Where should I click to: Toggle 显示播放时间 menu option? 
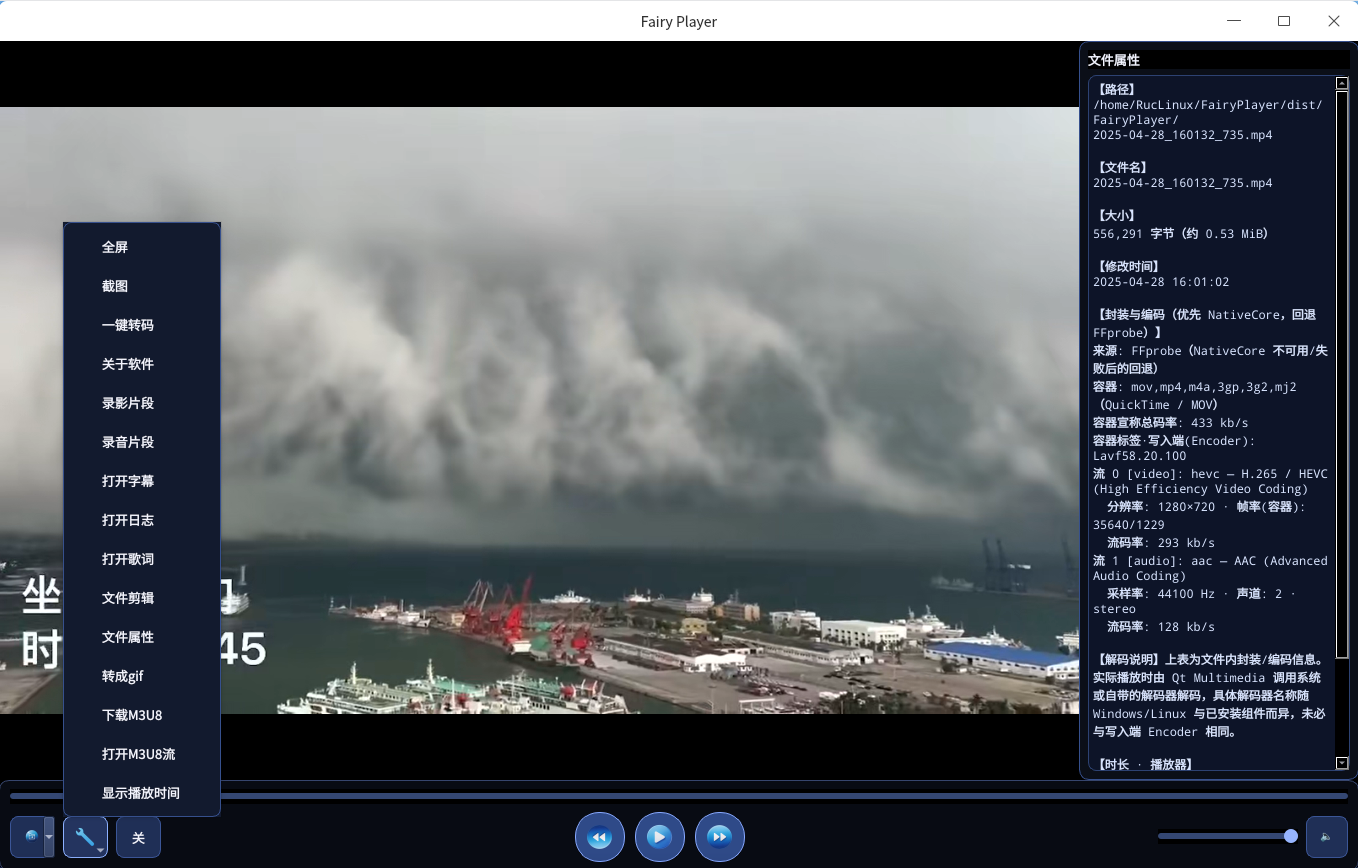142,793
